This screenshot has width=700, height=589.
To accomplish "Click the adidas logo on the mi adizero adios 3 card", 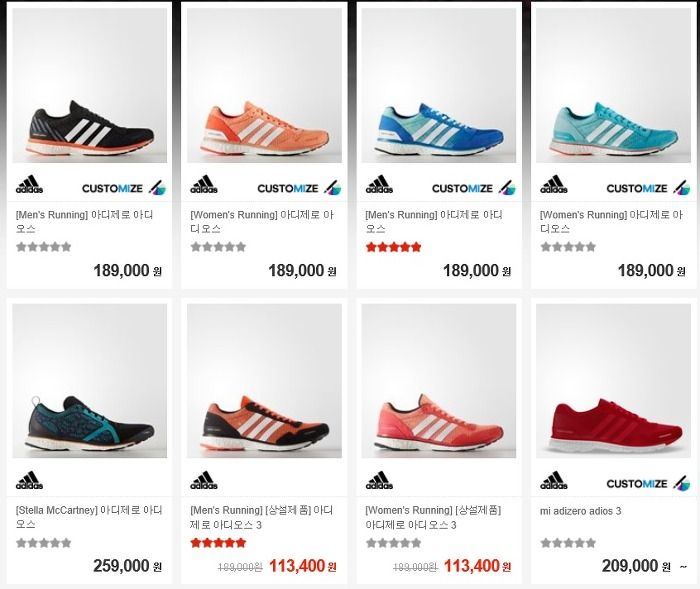I will pos(554,480).
